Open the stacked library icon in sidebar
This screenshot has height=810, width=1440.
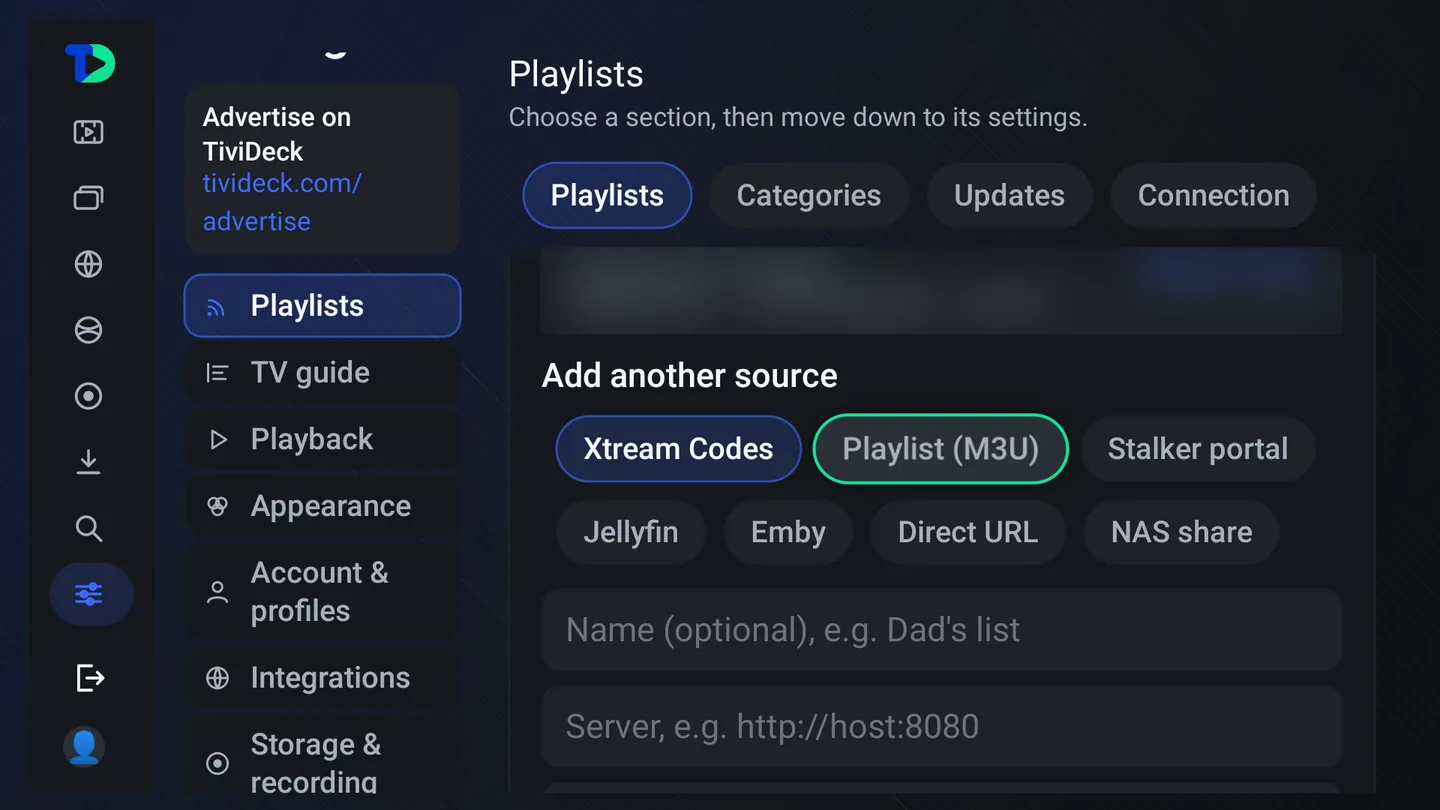[x=89, y=198]
